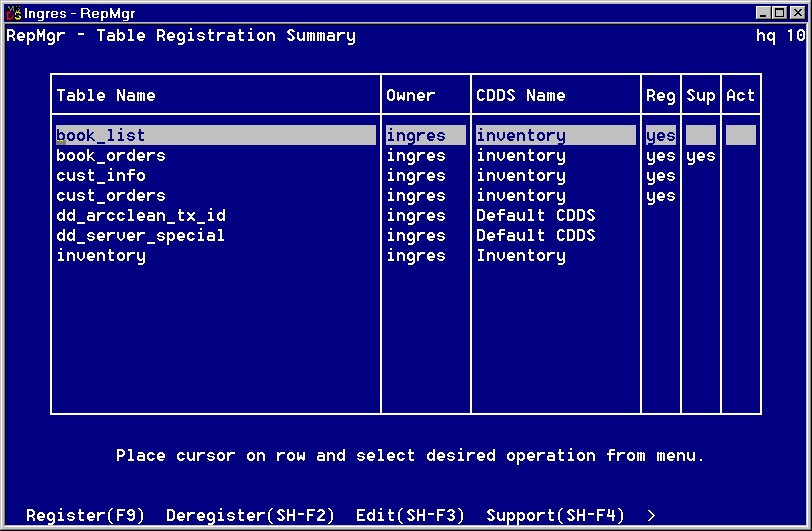Click Owner field of book_list row
812x531 pixels.
click(x=416, y=136)
